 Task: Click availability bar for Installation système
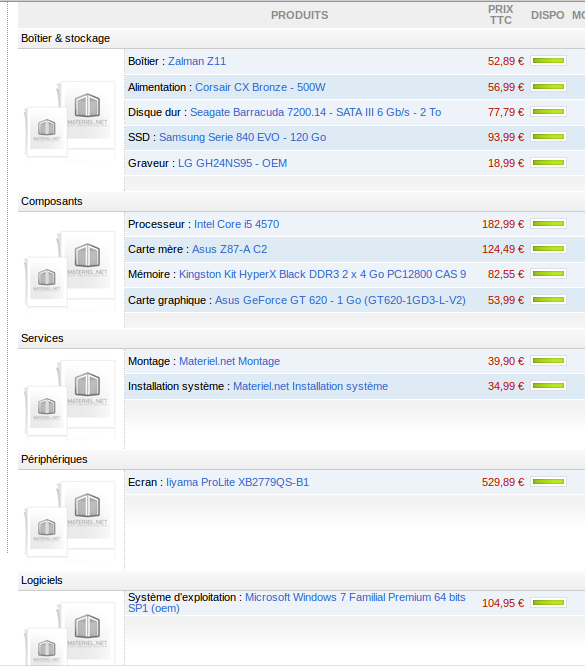coord(548,386)
